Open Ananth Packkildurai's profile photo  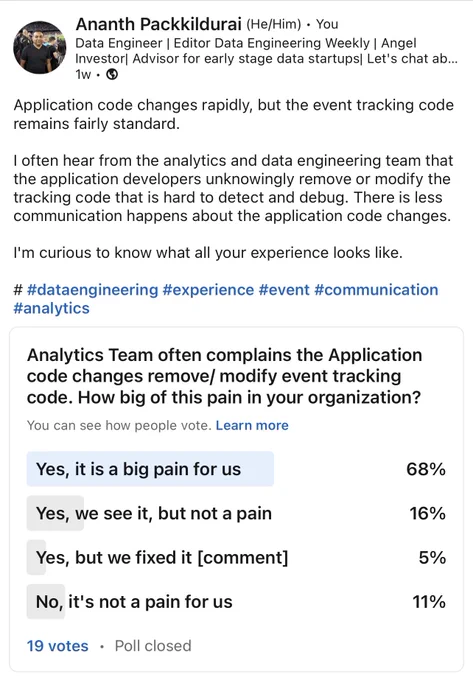[x=39, y=47]
